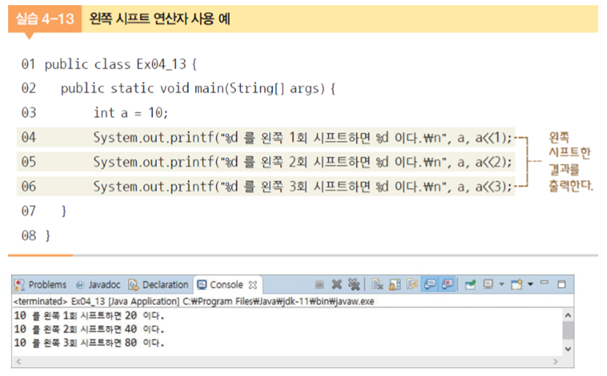The height and width of the screenshot is (376, 607).
Task: Remove the launch with the single X icon
Action: coord(337,285)
